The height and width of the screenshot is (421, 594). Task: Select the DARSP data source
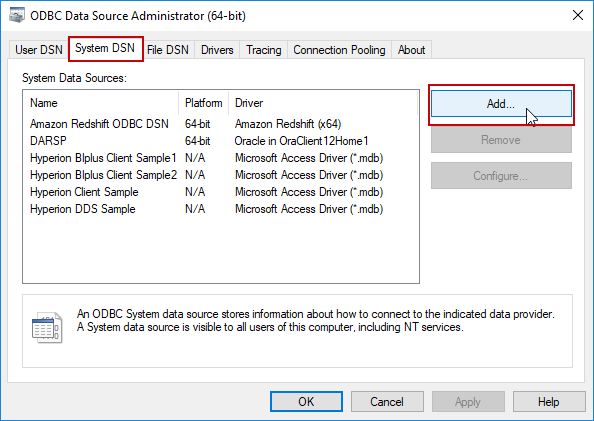48,141
